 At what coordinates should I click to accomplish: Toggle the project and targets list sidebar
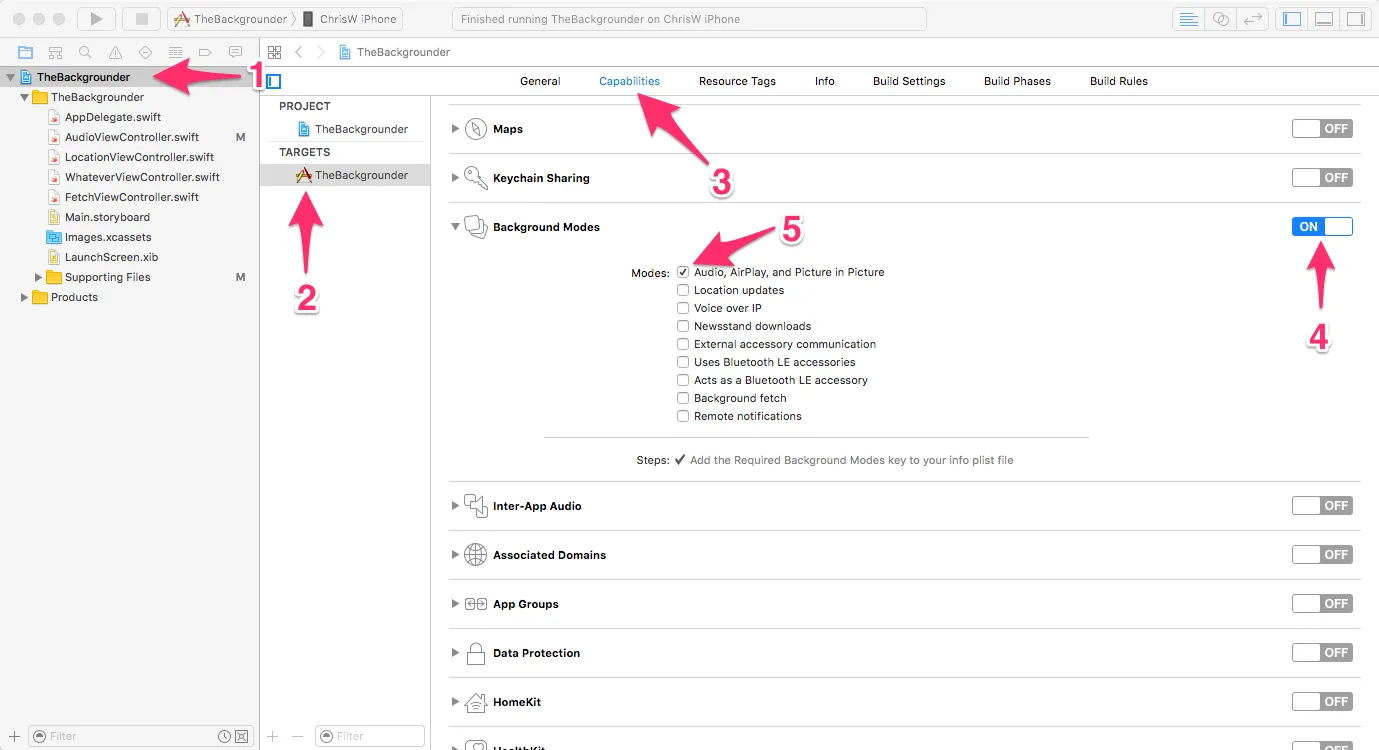pos(274,81)
